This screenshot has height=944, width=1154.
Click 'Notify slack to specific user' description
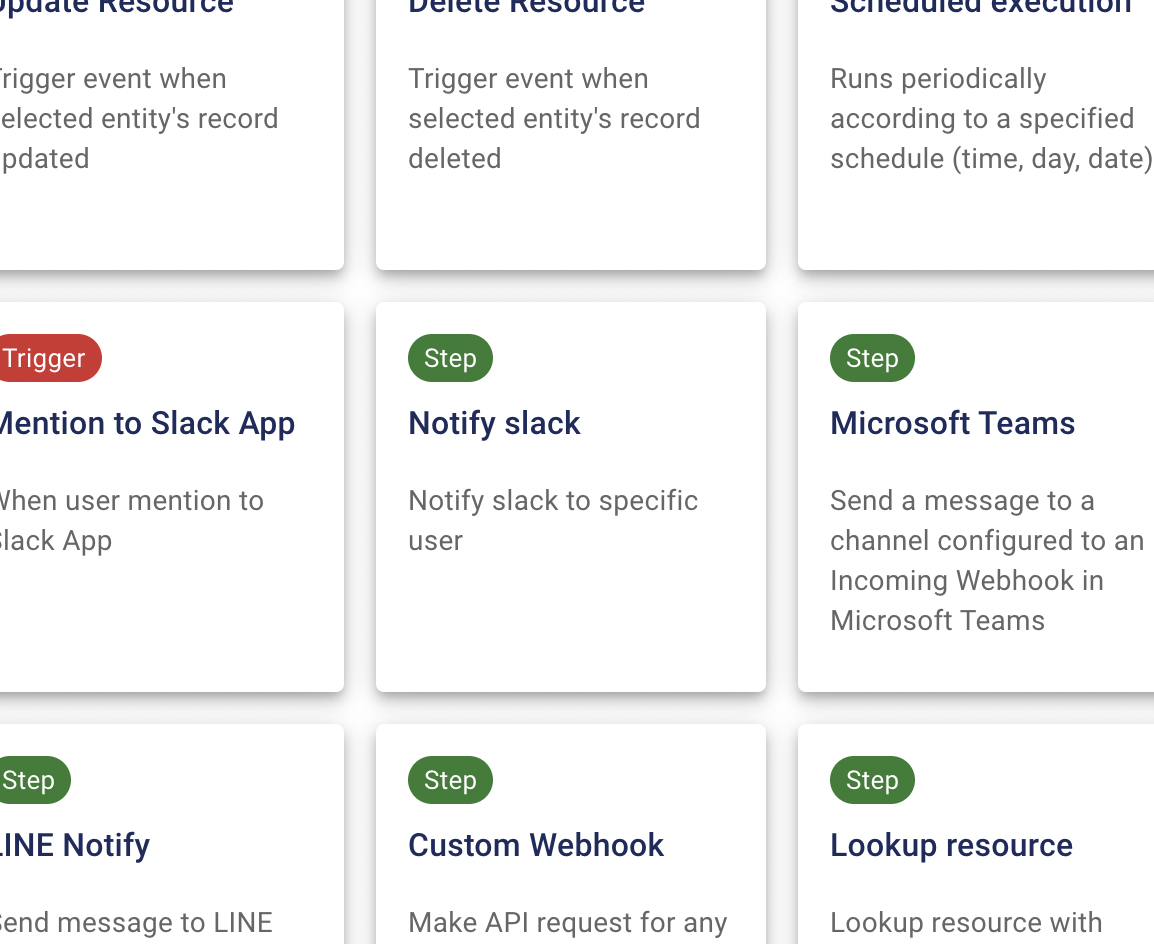coord(553,520)
